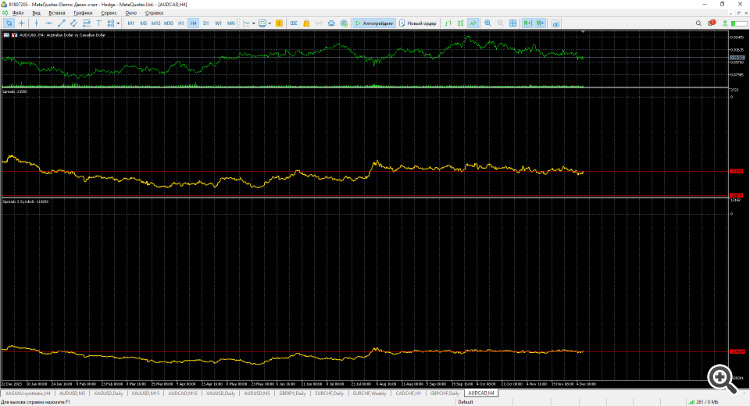Select the Fibonacci retracement tool
The height and width of the screenshot is (406, 750).
click(86, 23)
